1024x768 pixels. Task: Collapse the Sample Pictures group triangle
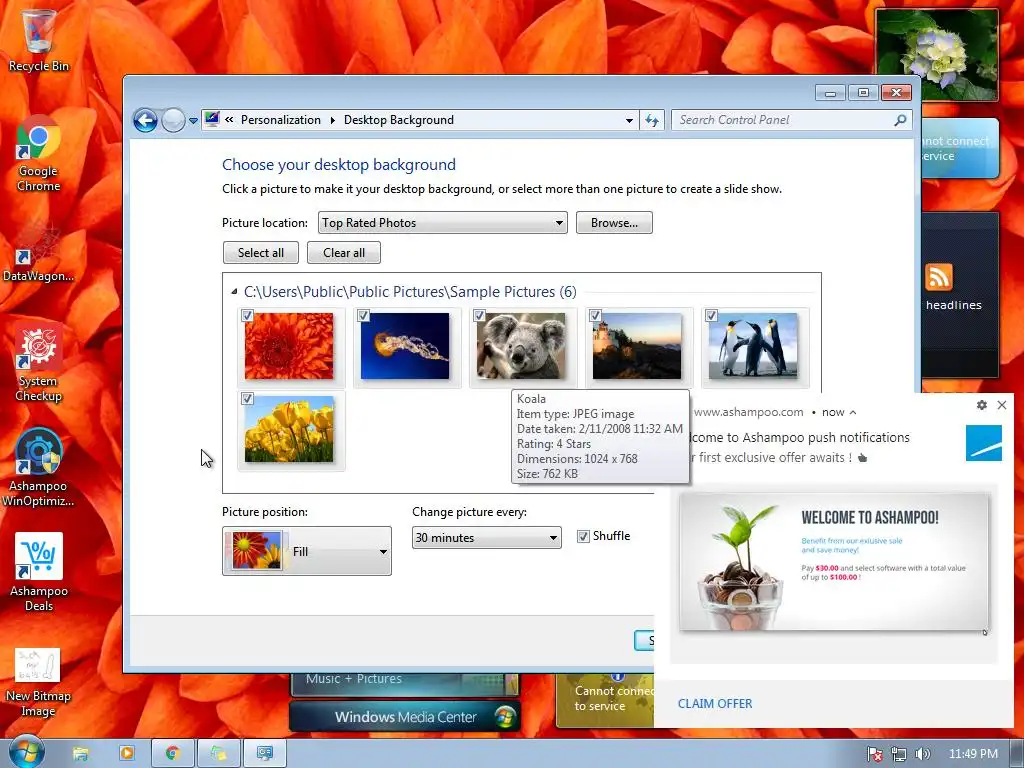[x=234, y=292]
